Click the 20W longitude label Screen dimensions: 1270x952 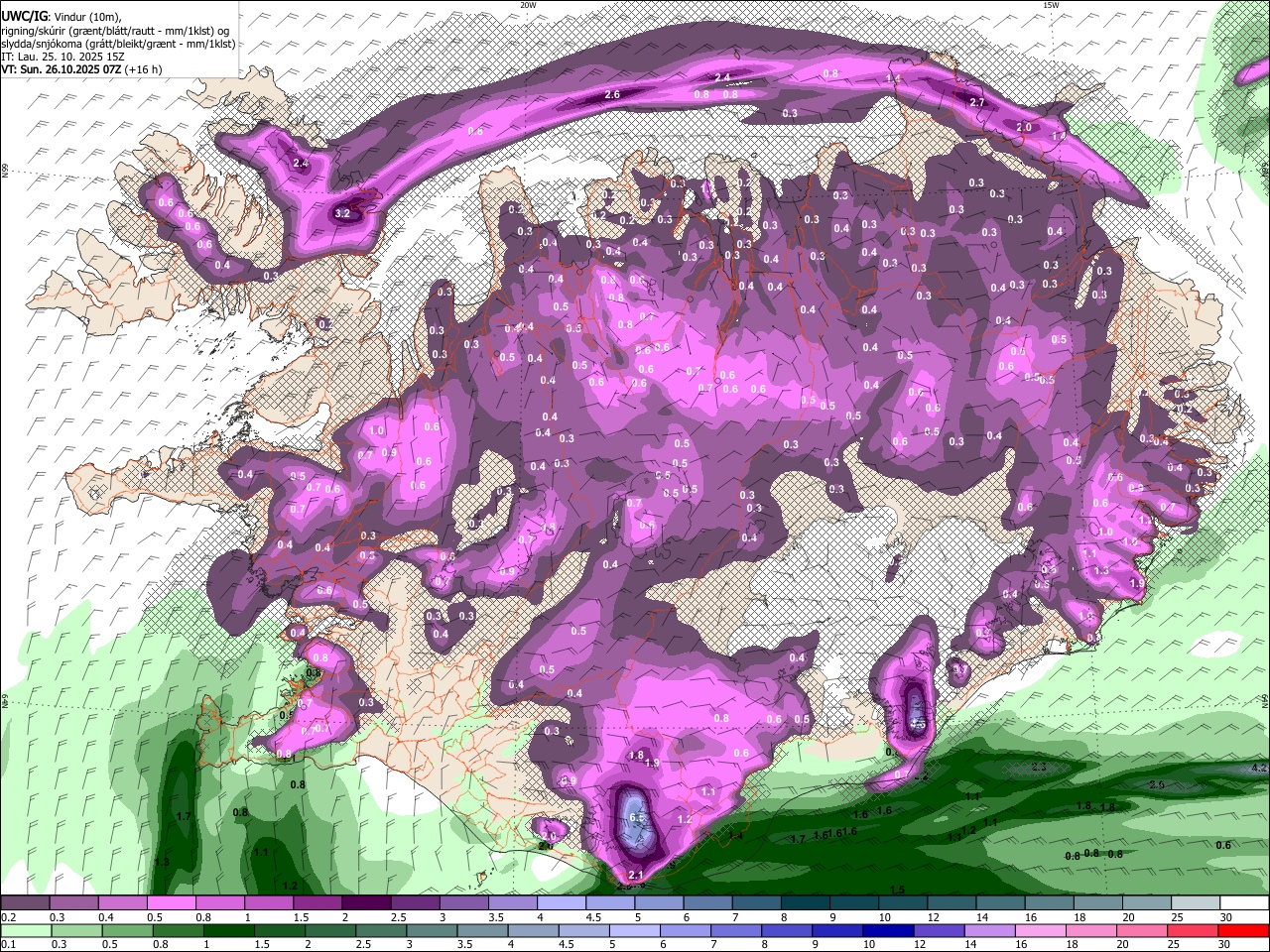click(528, 5)
